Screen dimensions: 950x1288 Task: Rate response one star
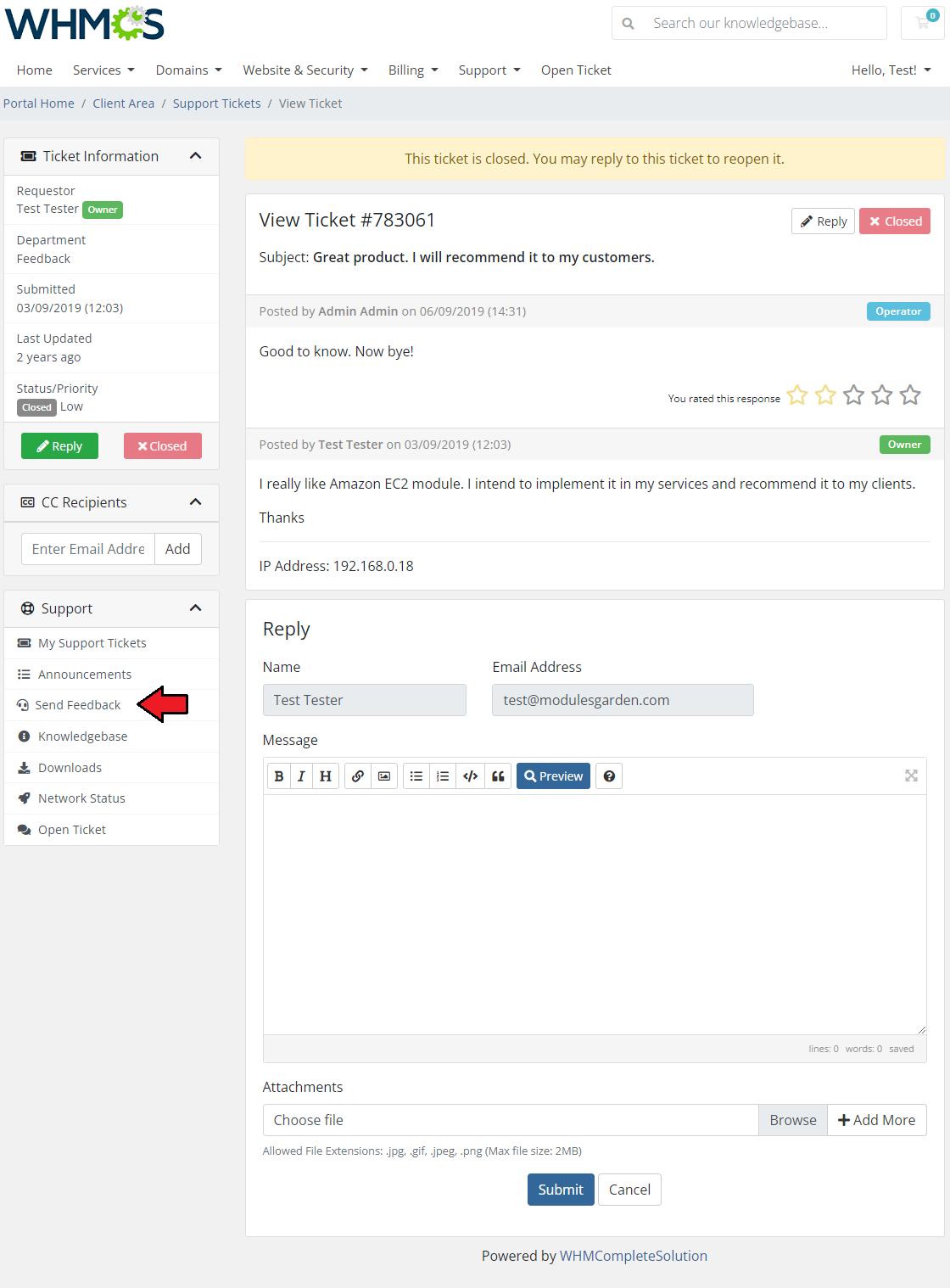click(x=797, y=395)
